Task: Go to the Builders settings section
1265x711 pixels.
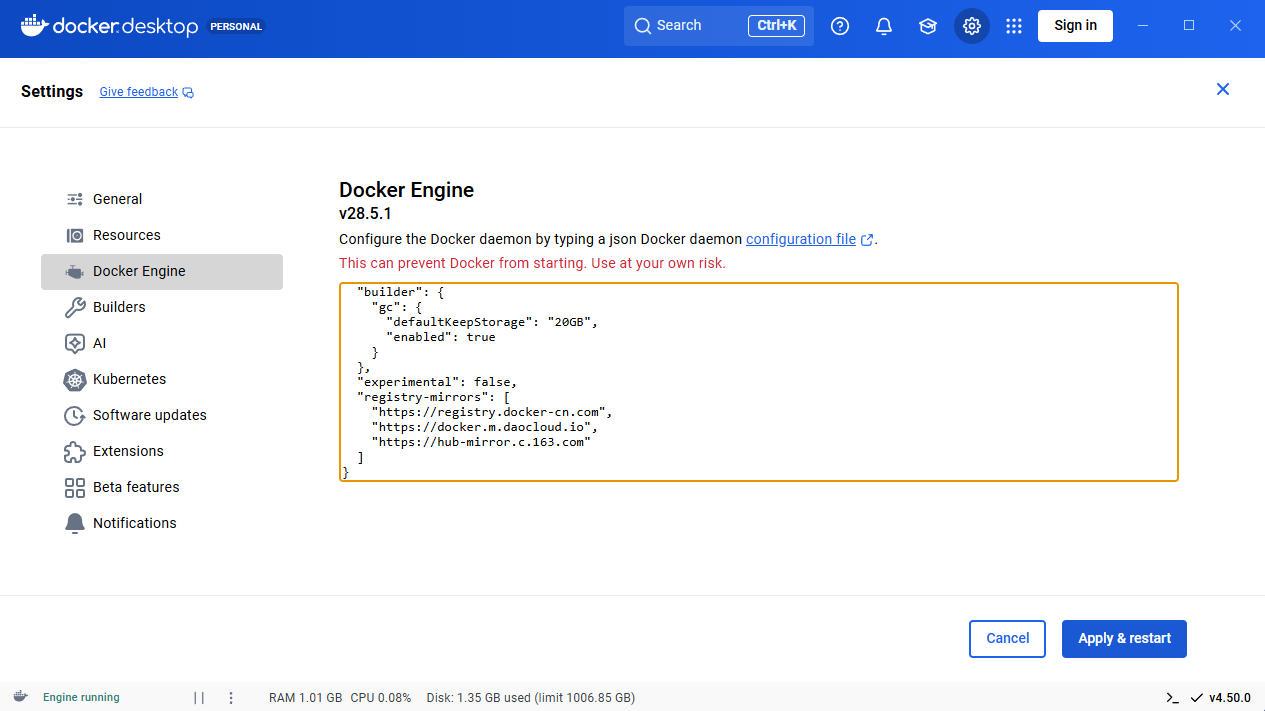Action: pyautogui.click(x=162, y=307)
